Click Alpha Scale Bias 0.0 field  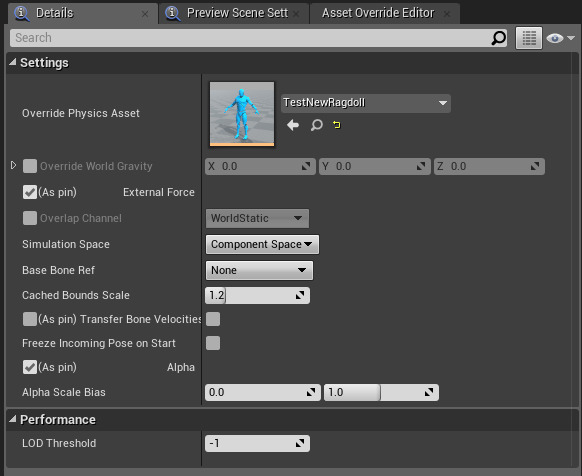pyautogui.click(x=263, y=392)
